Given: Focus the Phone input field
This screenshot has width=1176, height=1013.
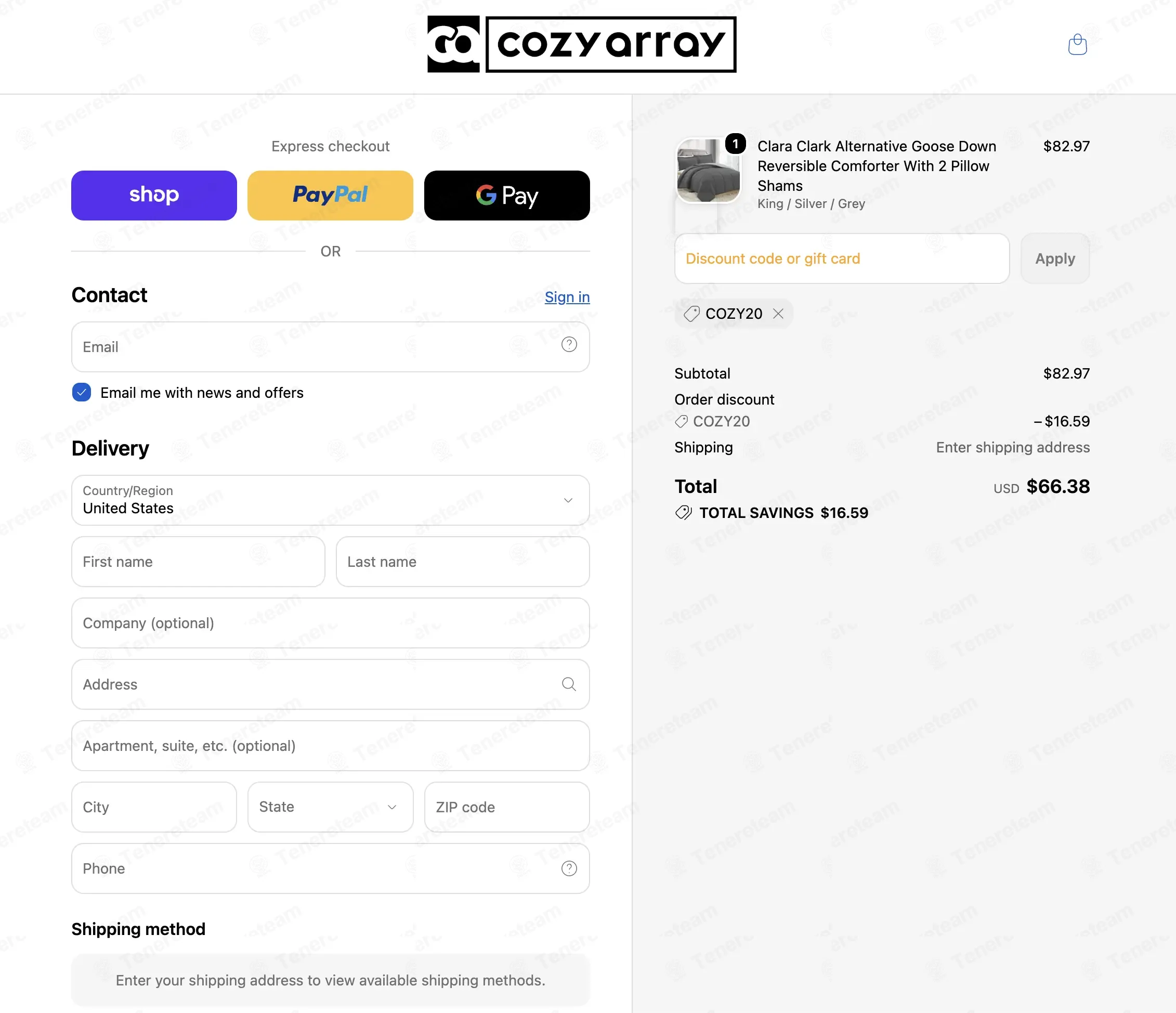Looking at the screenshot, I should point(330,868).
